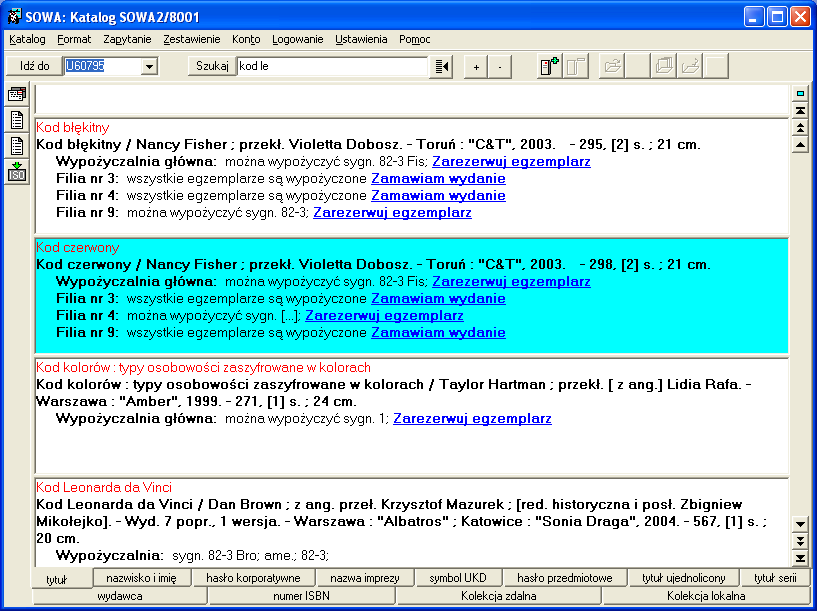Switch to the numer ISBN tab

[x=302, y=596]
